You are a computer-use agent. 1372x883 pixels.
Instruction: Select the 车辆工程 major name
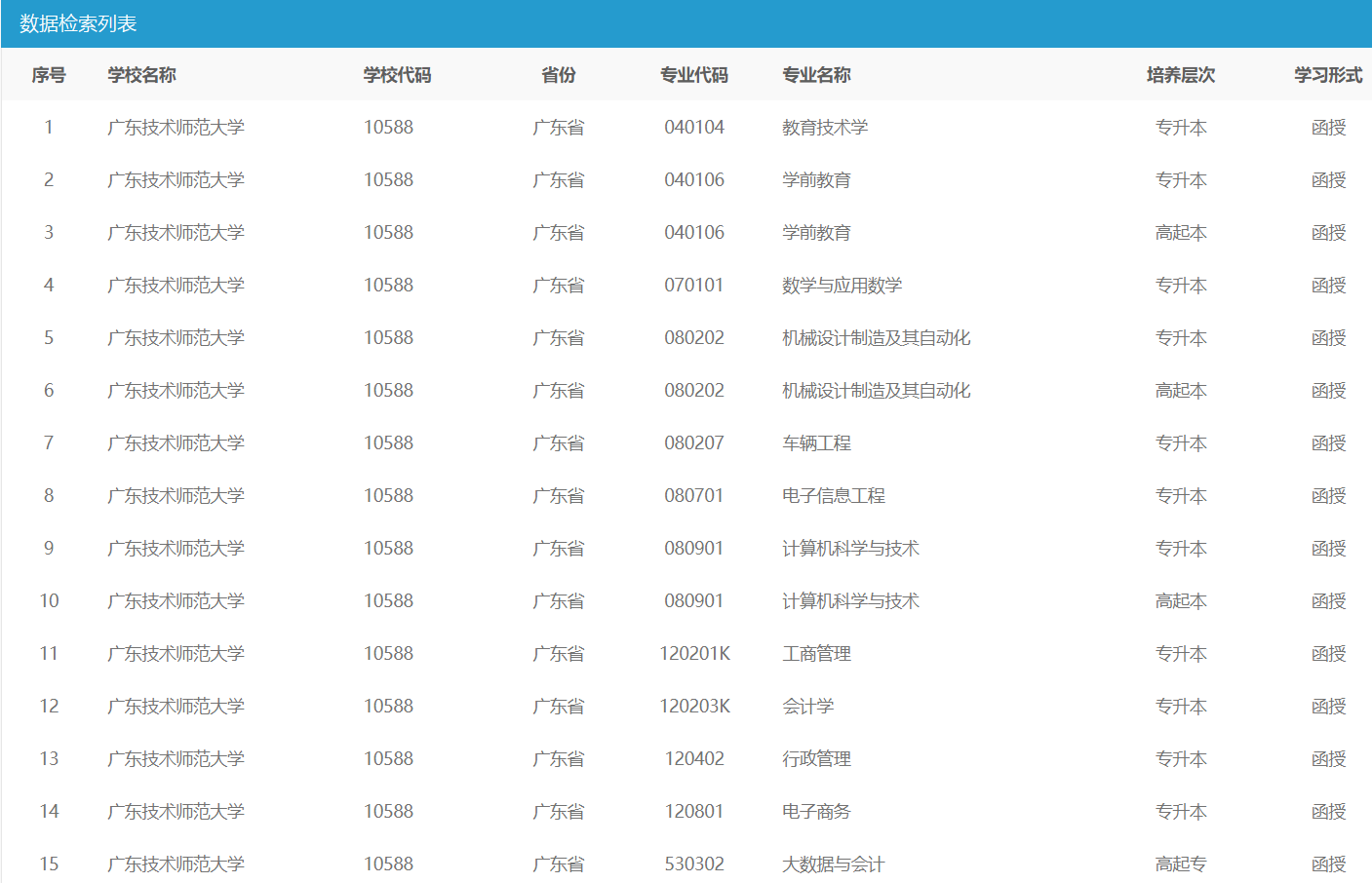click(x=817, y=443)
